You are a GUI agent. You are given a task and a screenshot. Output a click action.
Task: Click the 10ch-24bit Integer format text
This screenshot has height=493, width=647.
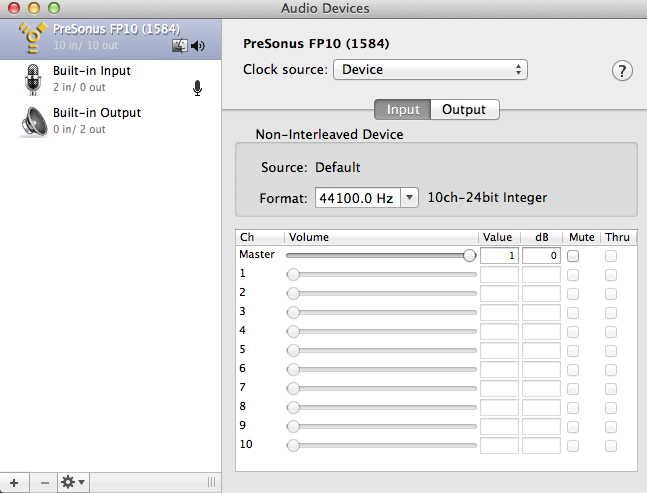tap(487, 198)
